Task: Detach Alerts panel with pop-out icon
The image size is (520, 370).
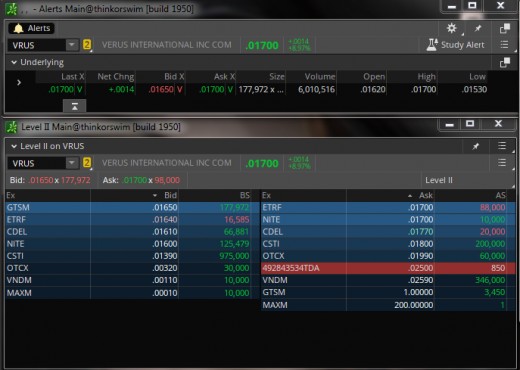Action: 505,29
